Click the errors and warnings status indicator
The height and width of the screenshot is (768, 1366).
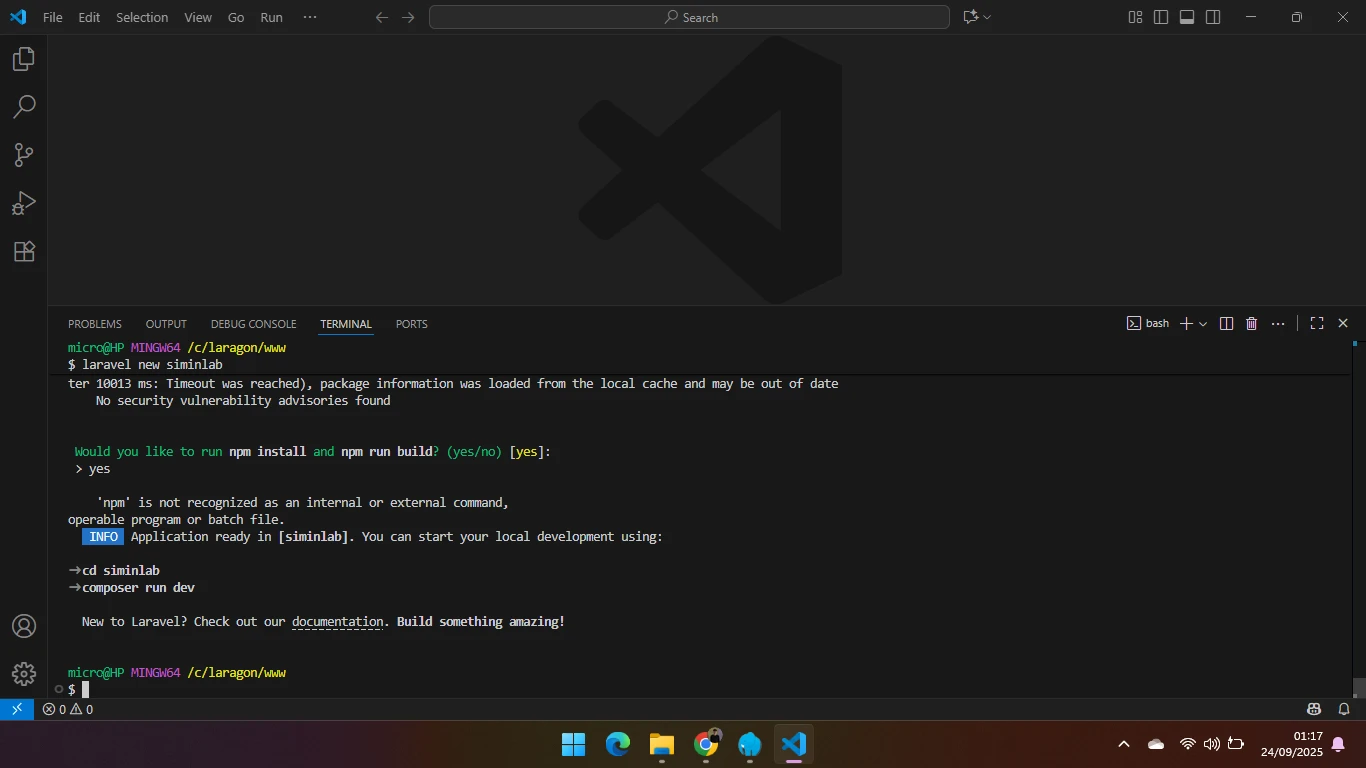[x=68, y=709]
